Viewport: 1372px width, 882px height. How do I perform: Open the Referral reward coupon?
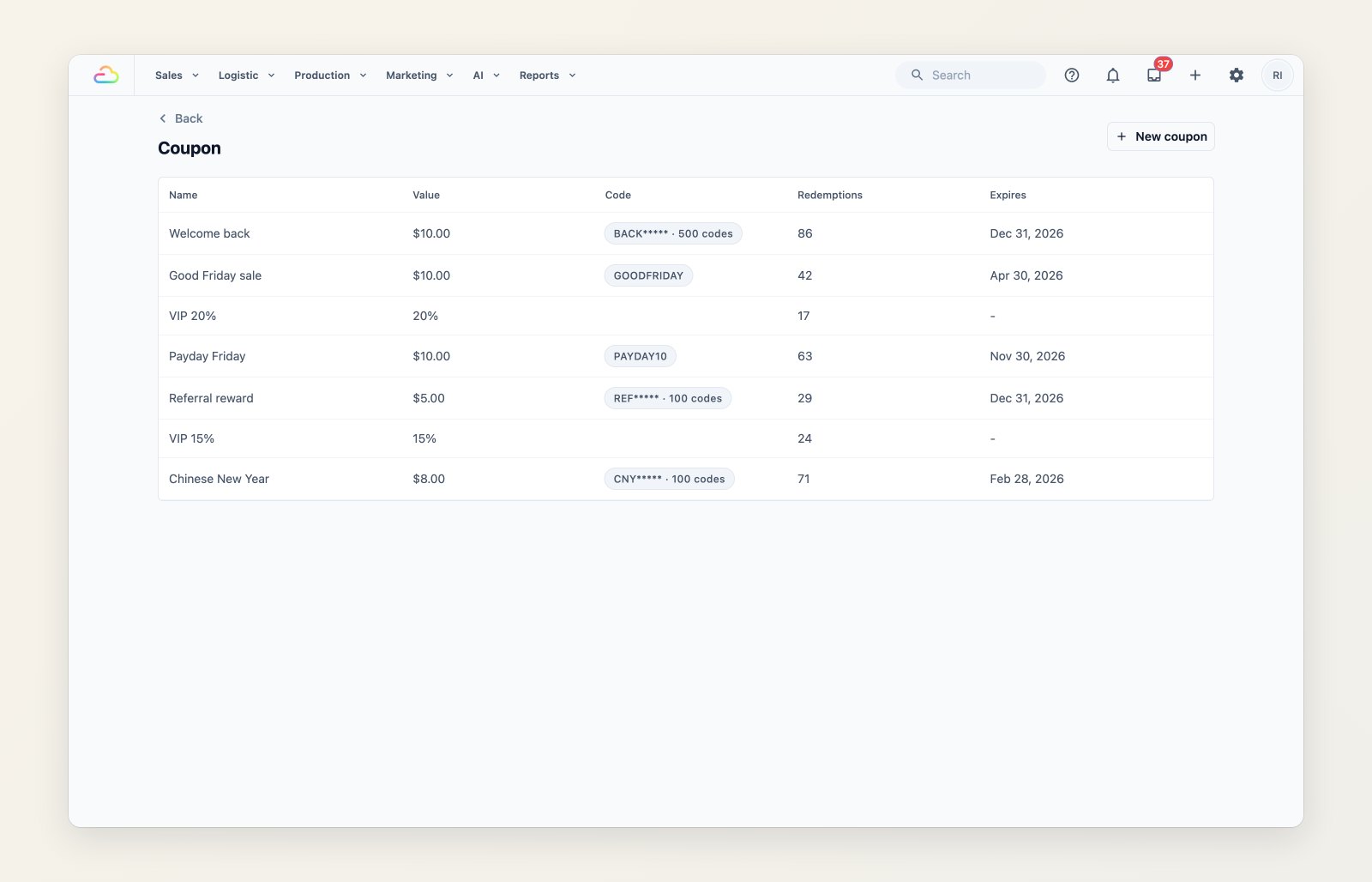click(686, 398)
